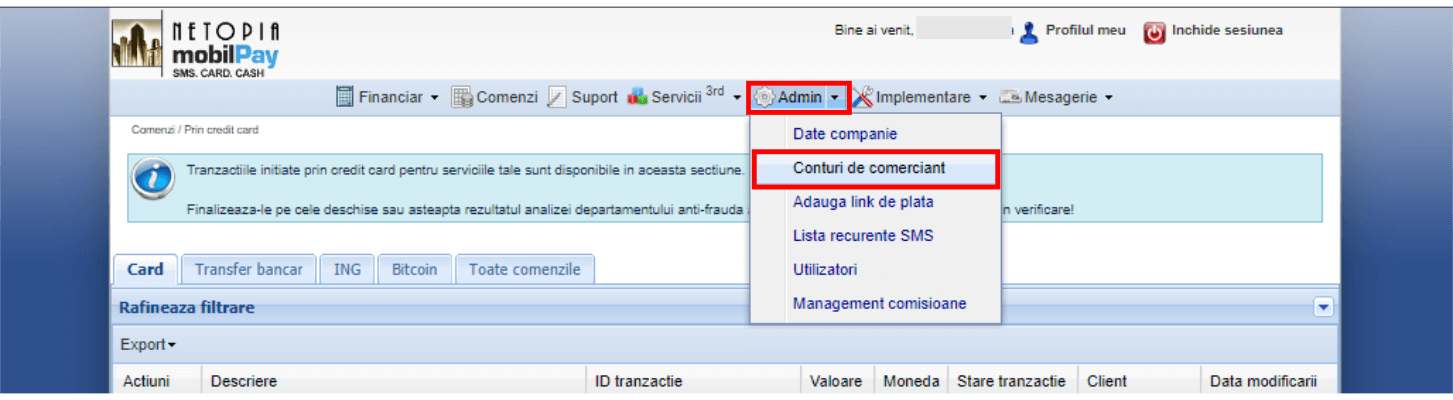Click the Comenzi menu icon
The image size is (1453, 400).
[x=462, y=97]
